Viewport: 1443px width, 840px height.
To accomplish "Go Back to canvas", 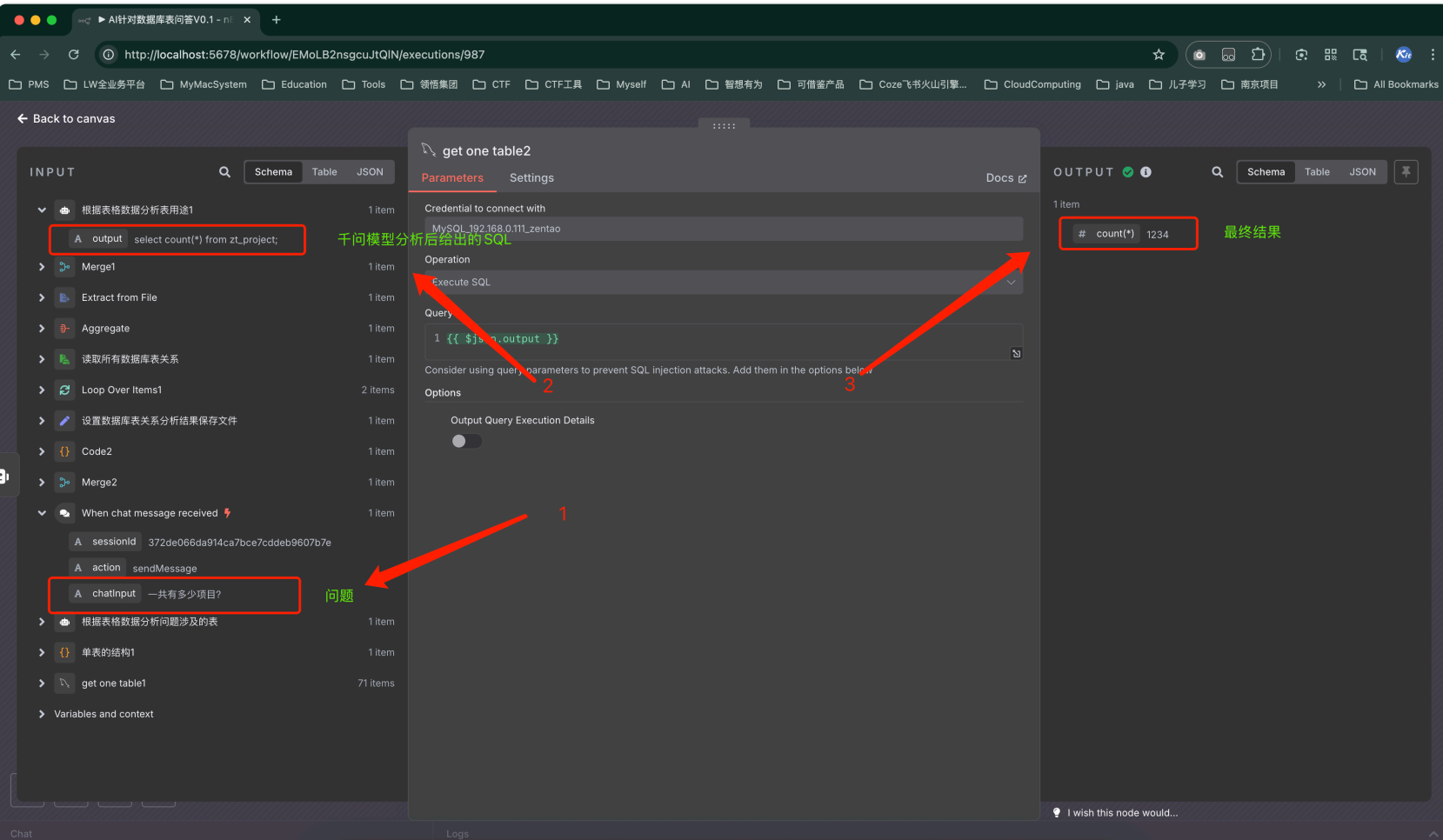I will click(x=66, y=118).
